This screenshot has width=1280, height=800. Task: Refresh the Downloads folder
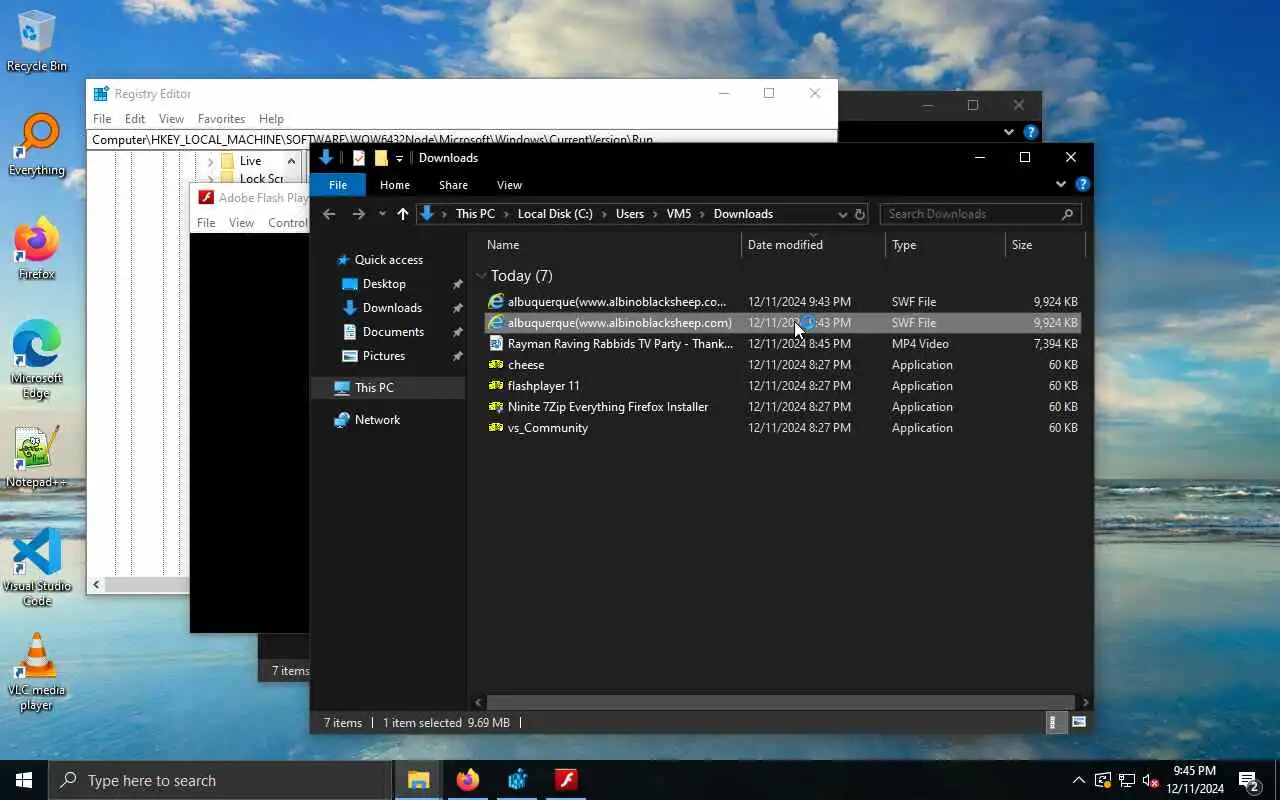859,214
